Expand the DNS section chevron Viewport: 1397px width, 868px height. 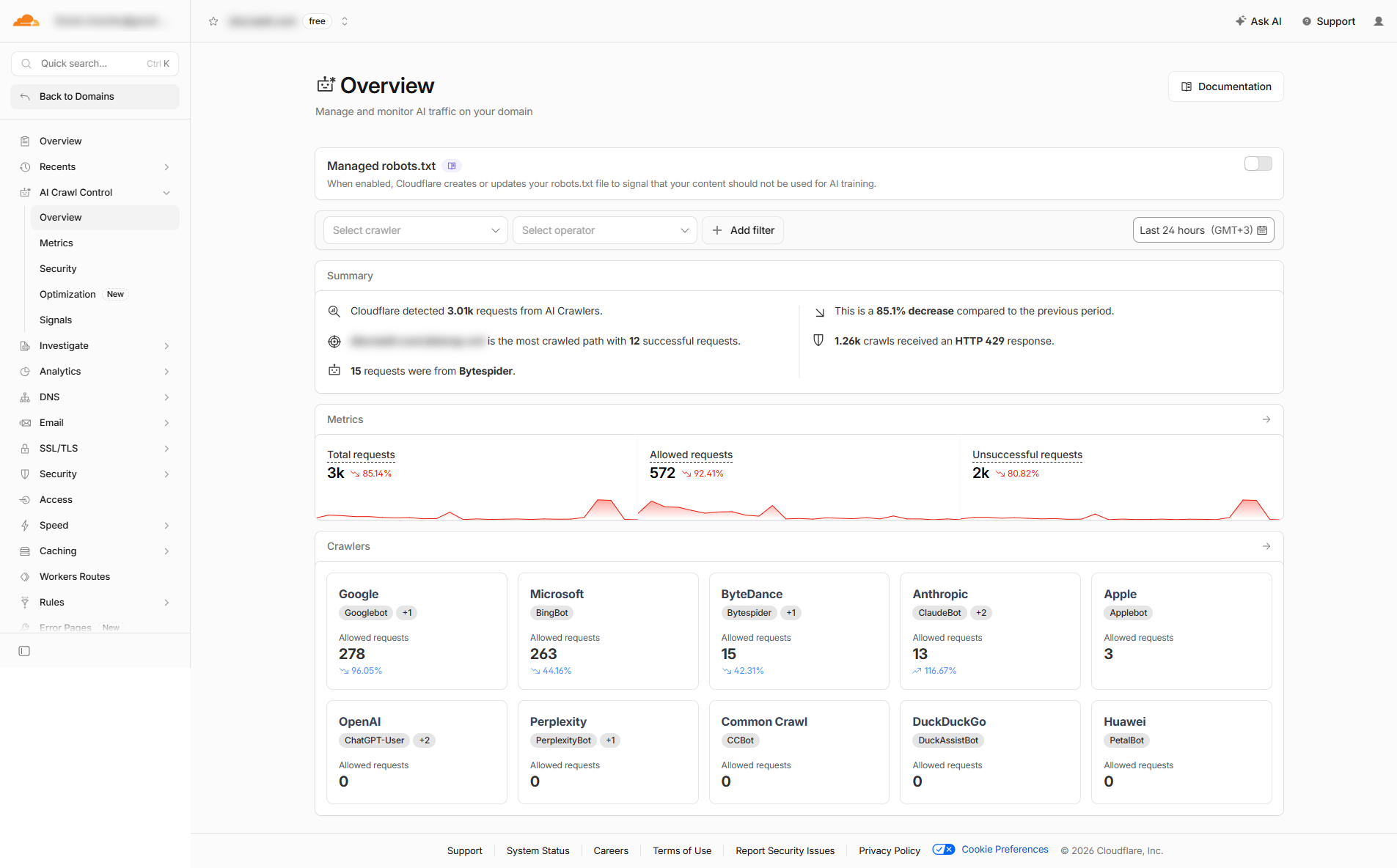pos(166,397)
